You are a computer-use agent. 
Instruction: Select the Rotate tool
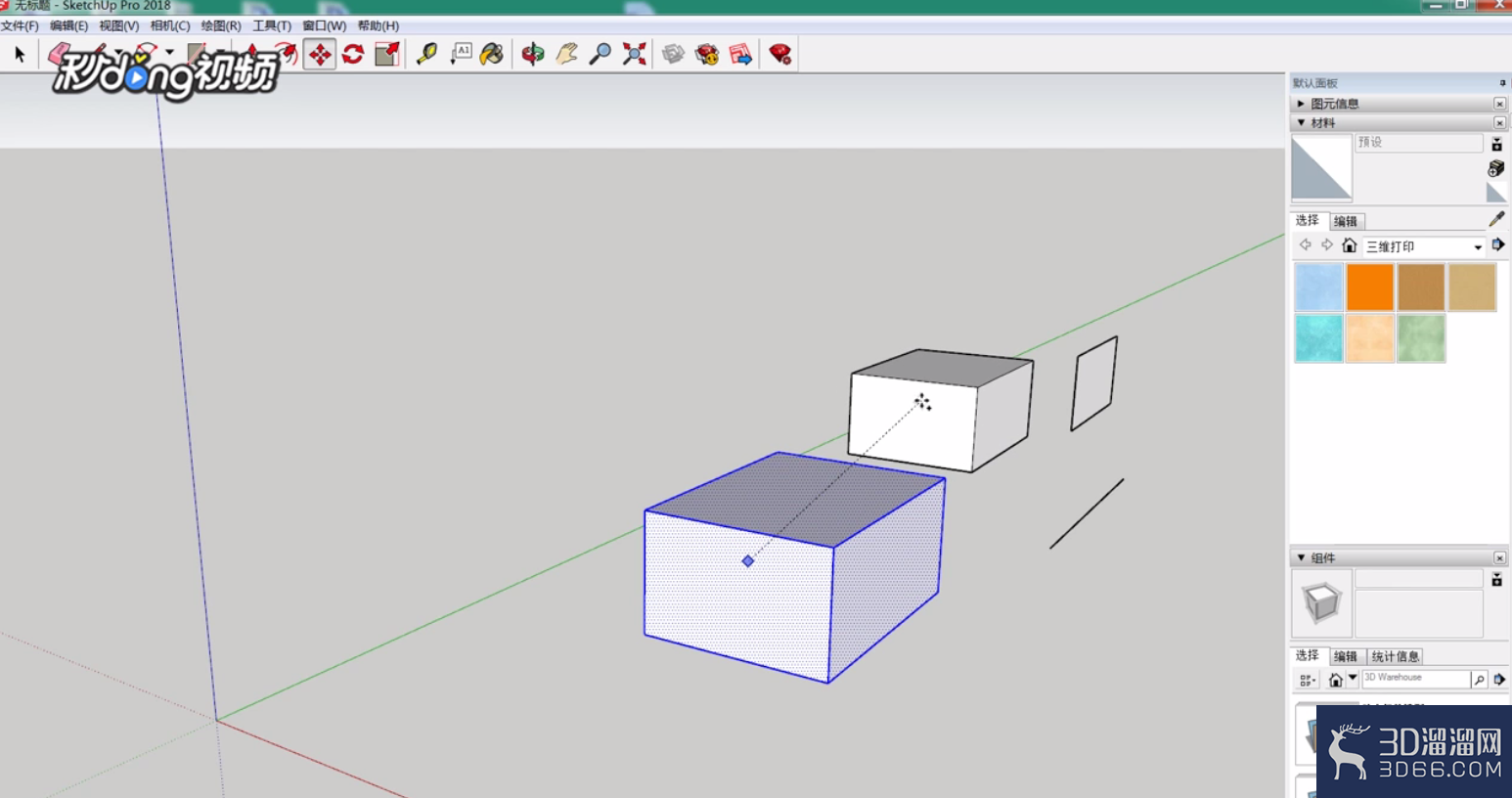[353, 54]
